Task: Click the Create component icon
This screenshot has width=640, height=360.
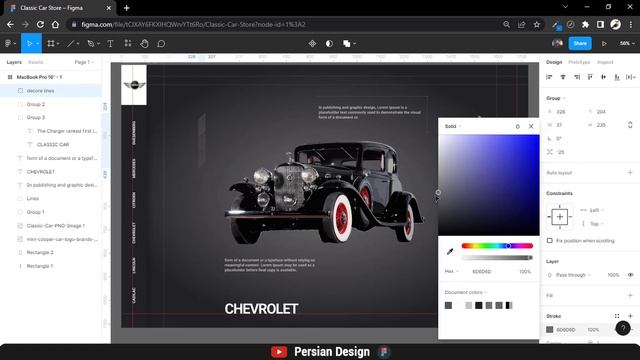Action: coord(312,43)
